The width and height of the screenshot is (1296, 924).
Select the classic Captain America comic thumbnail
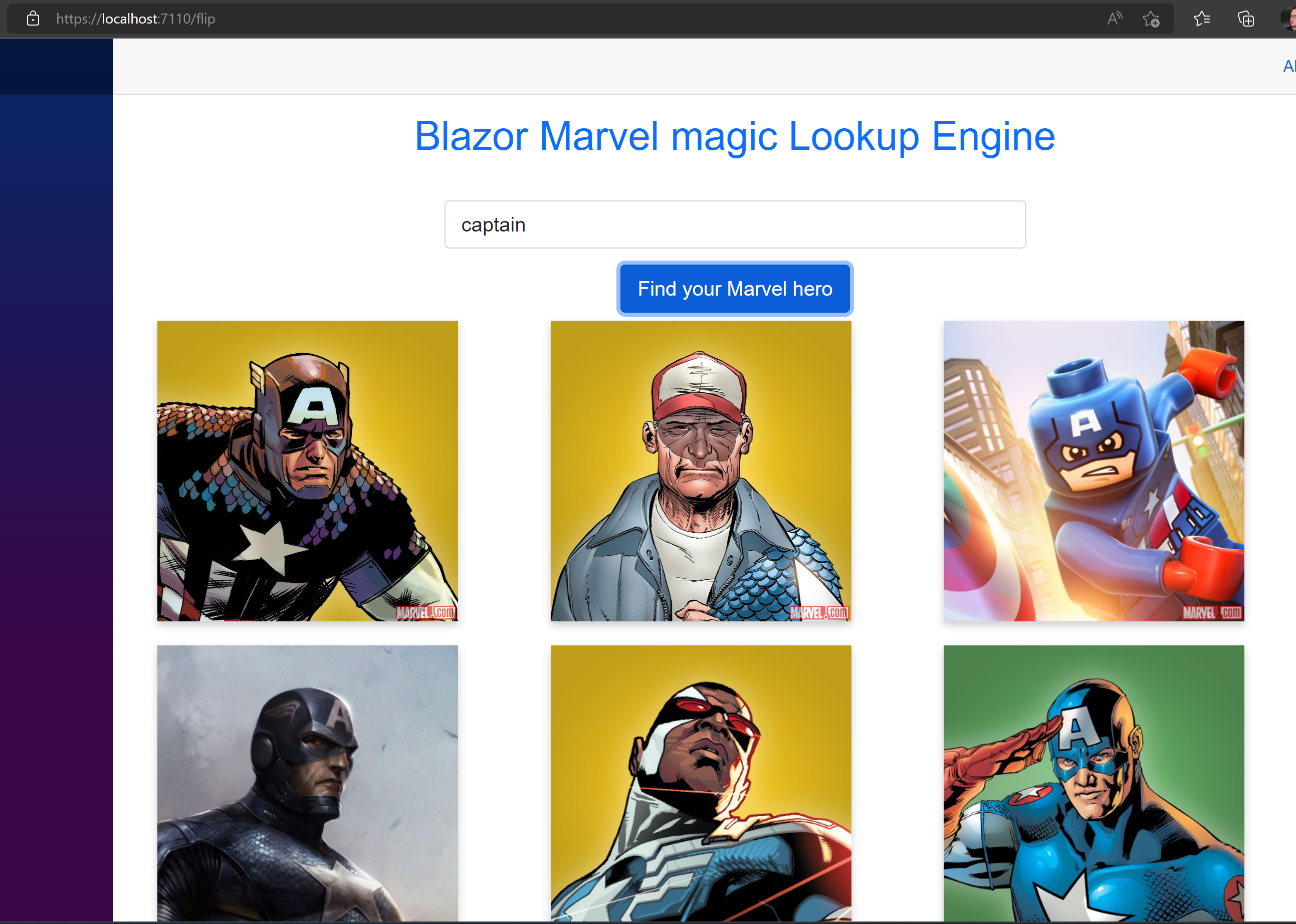point(307,470)
